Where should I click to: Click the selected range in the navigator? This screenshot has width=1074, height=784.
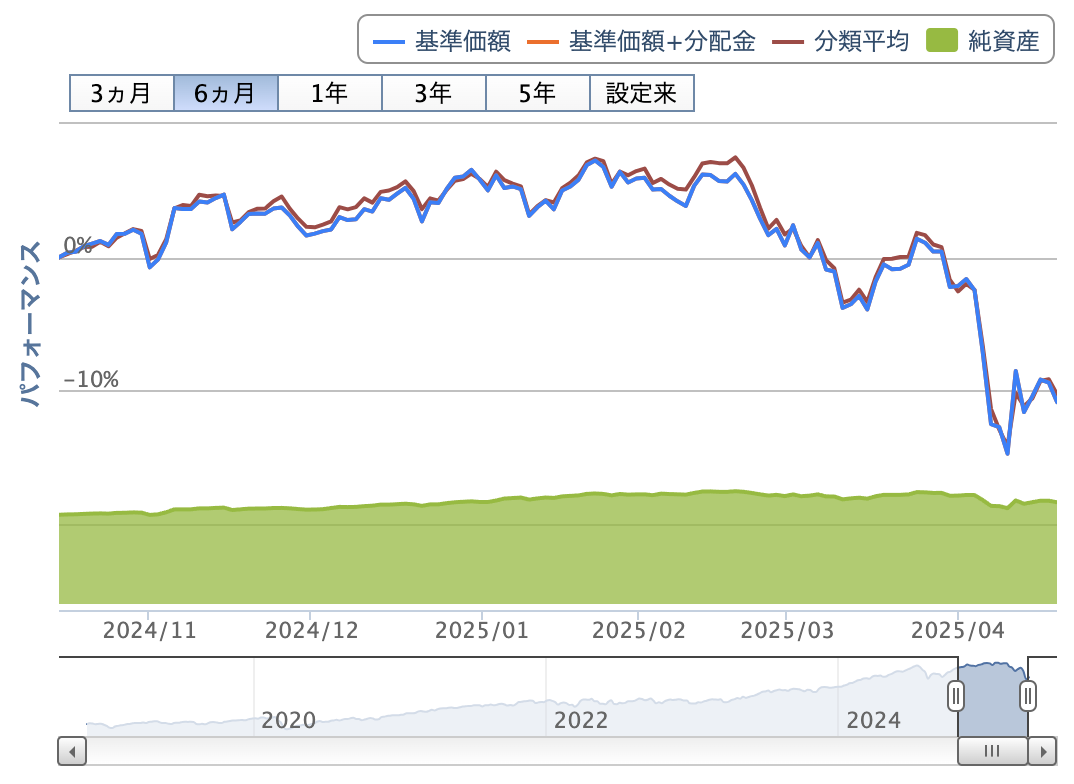(992, 698)
